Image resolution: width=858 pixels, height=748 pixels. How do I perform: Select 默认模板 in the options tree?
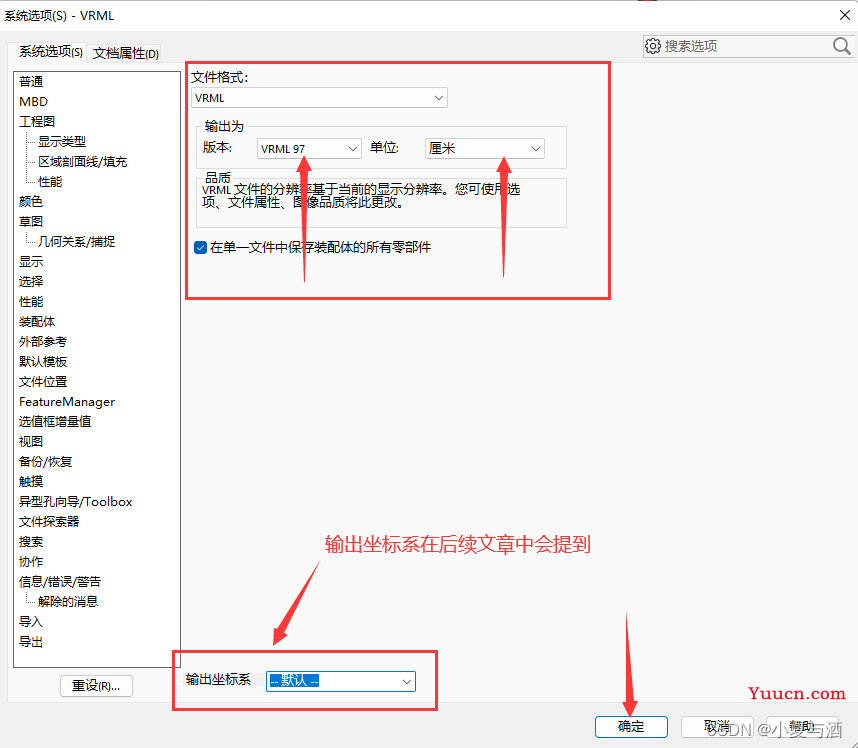click(x=43, y=362)
